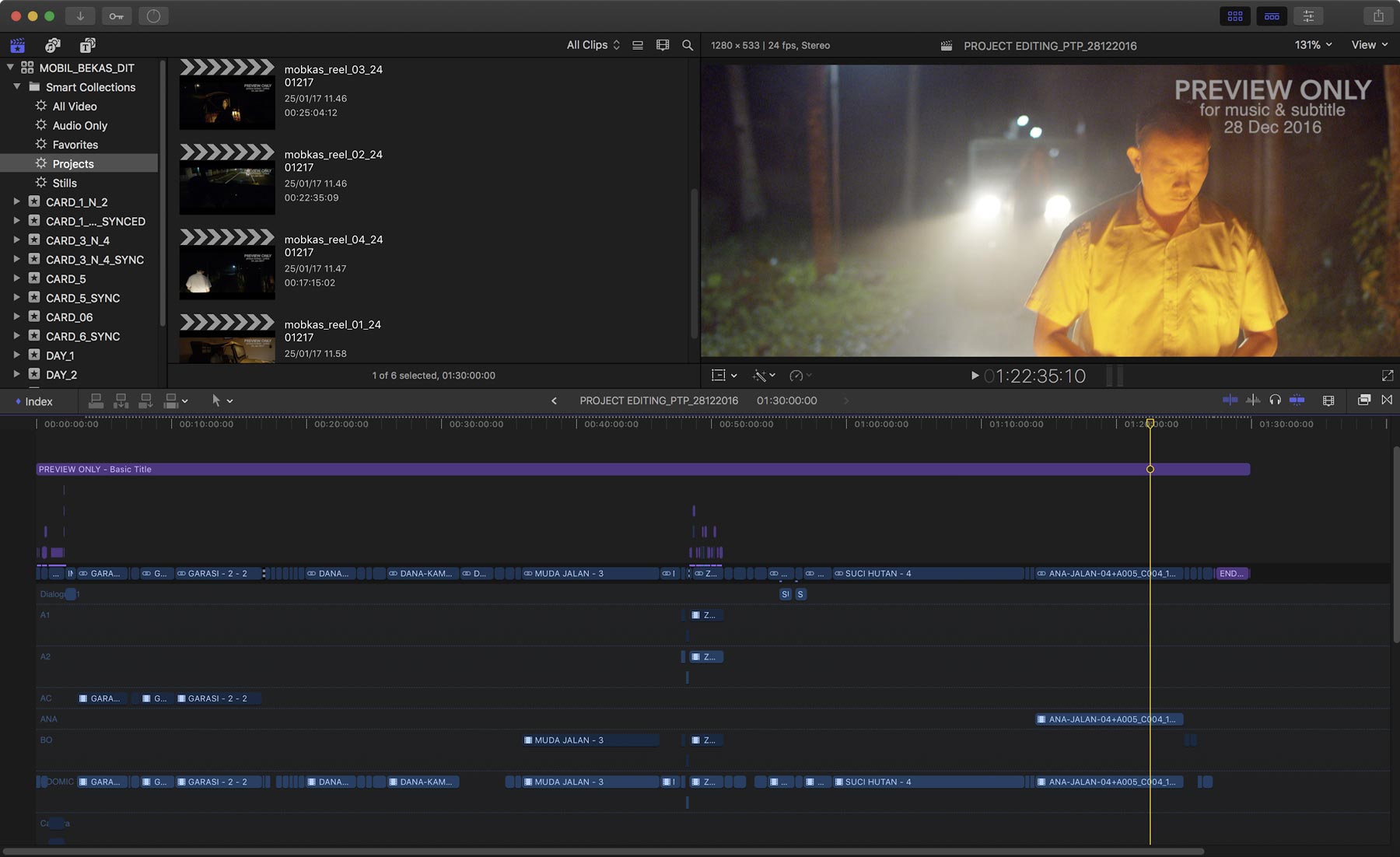1400x857 pixels.
Task: Open tool selection arrow dropdown
Action: (x=222, y=401)
